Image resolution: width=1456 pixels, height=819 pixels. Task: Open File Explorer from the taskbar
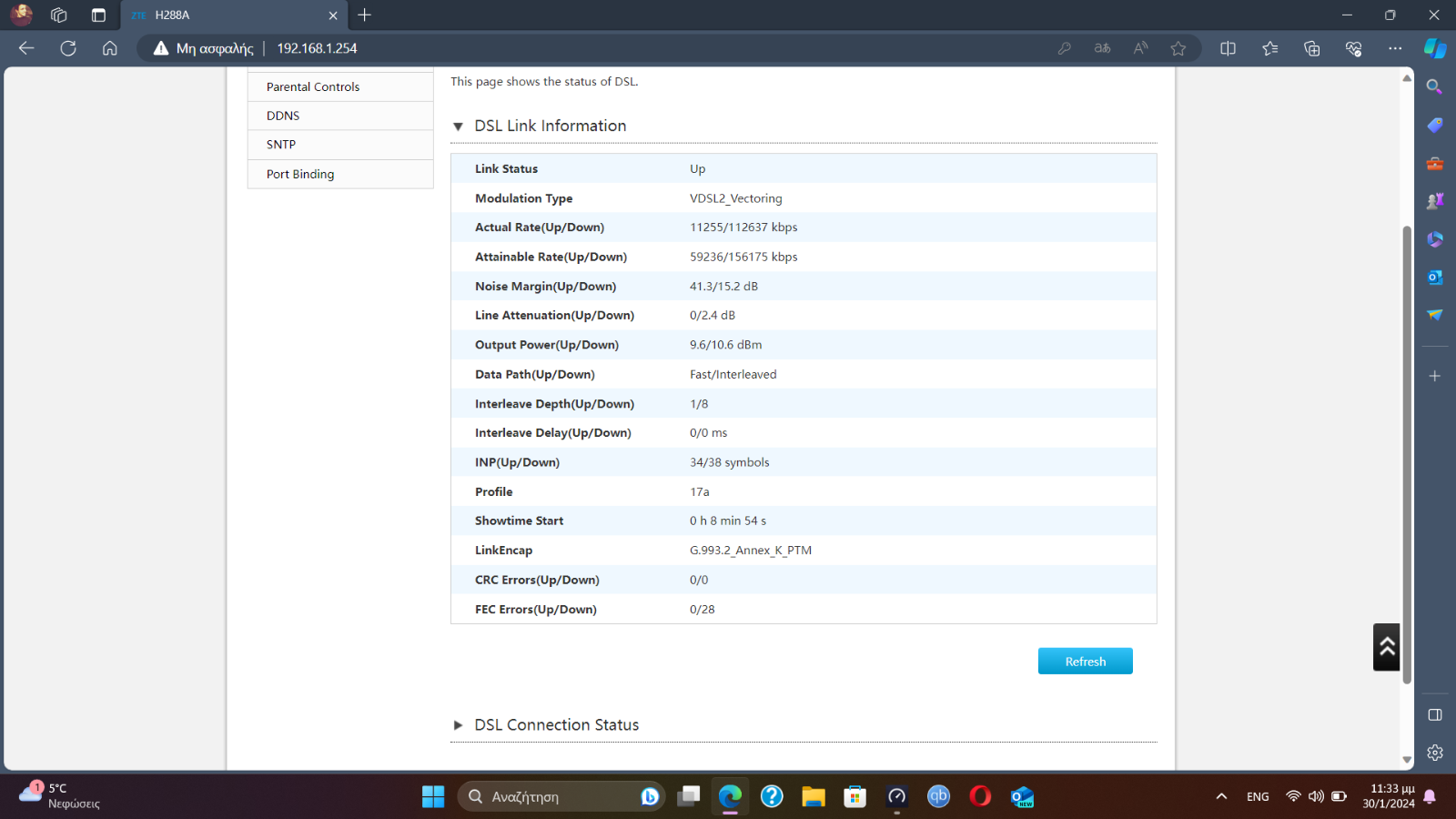813,796
